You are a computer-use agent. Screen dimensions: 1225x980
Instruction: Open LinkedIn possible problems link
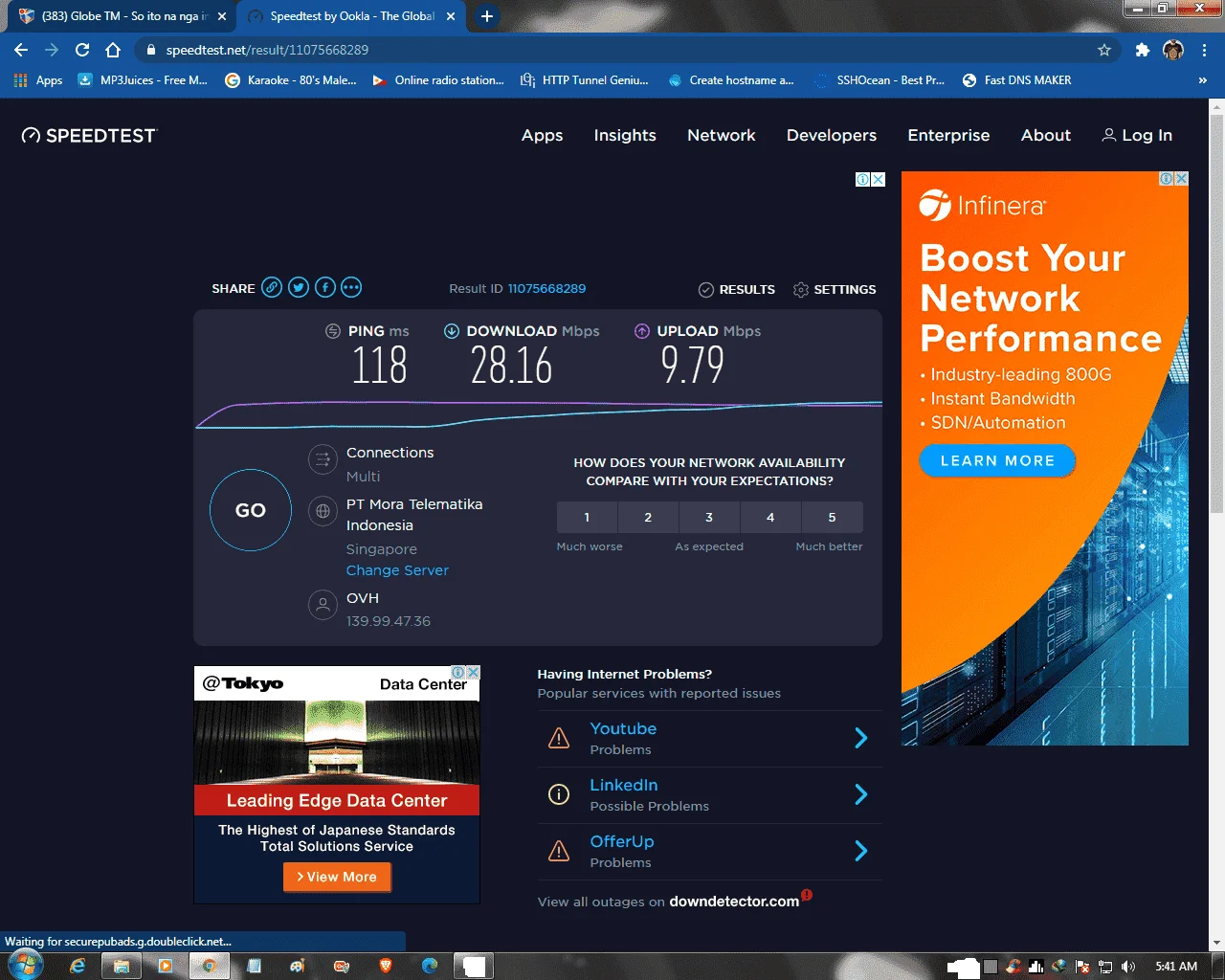click(x=624, y=786)
